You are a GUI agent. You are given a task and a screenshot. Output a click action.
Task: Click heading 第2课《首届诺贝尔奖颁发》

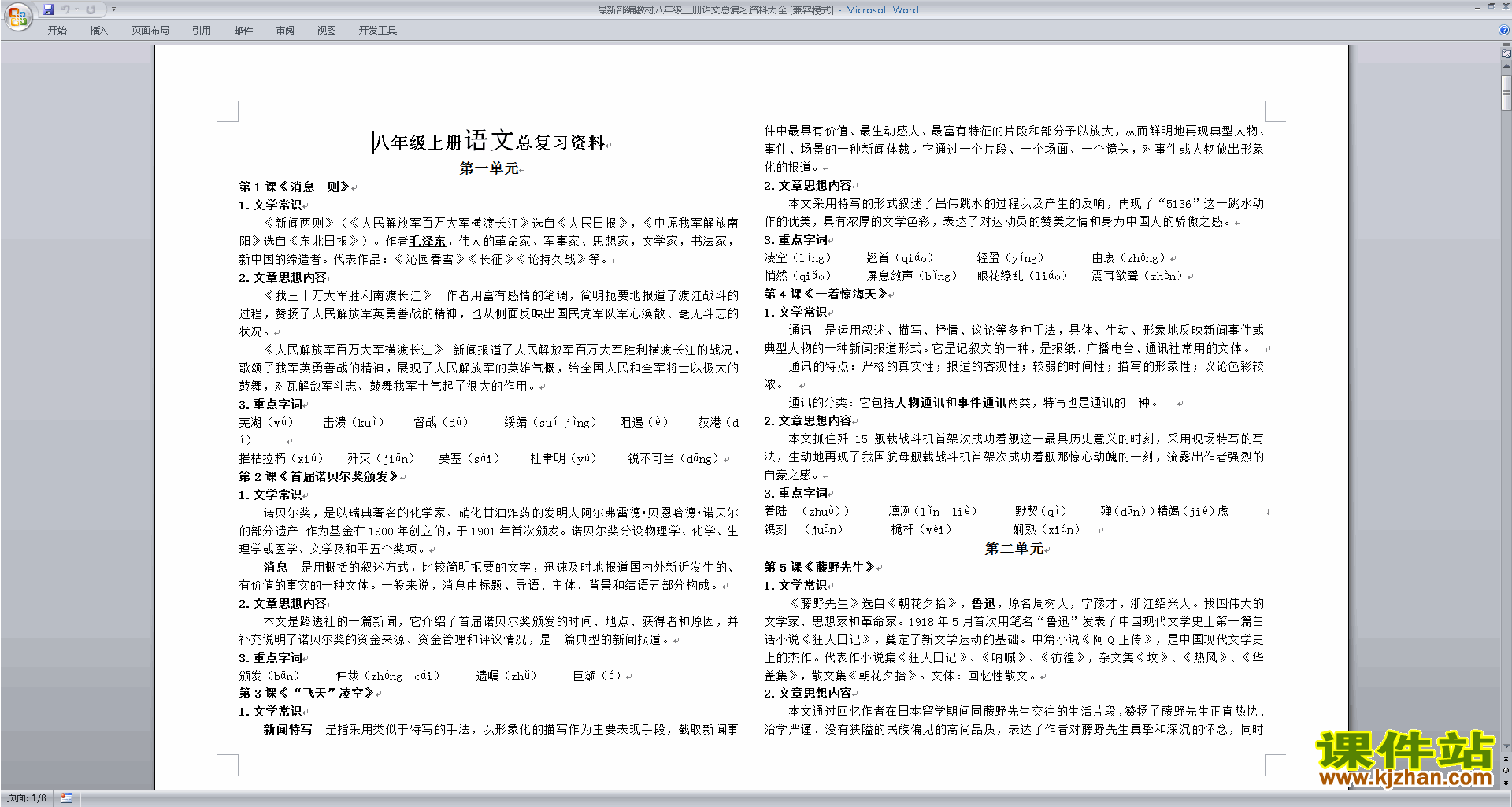[x=319, y=476]
